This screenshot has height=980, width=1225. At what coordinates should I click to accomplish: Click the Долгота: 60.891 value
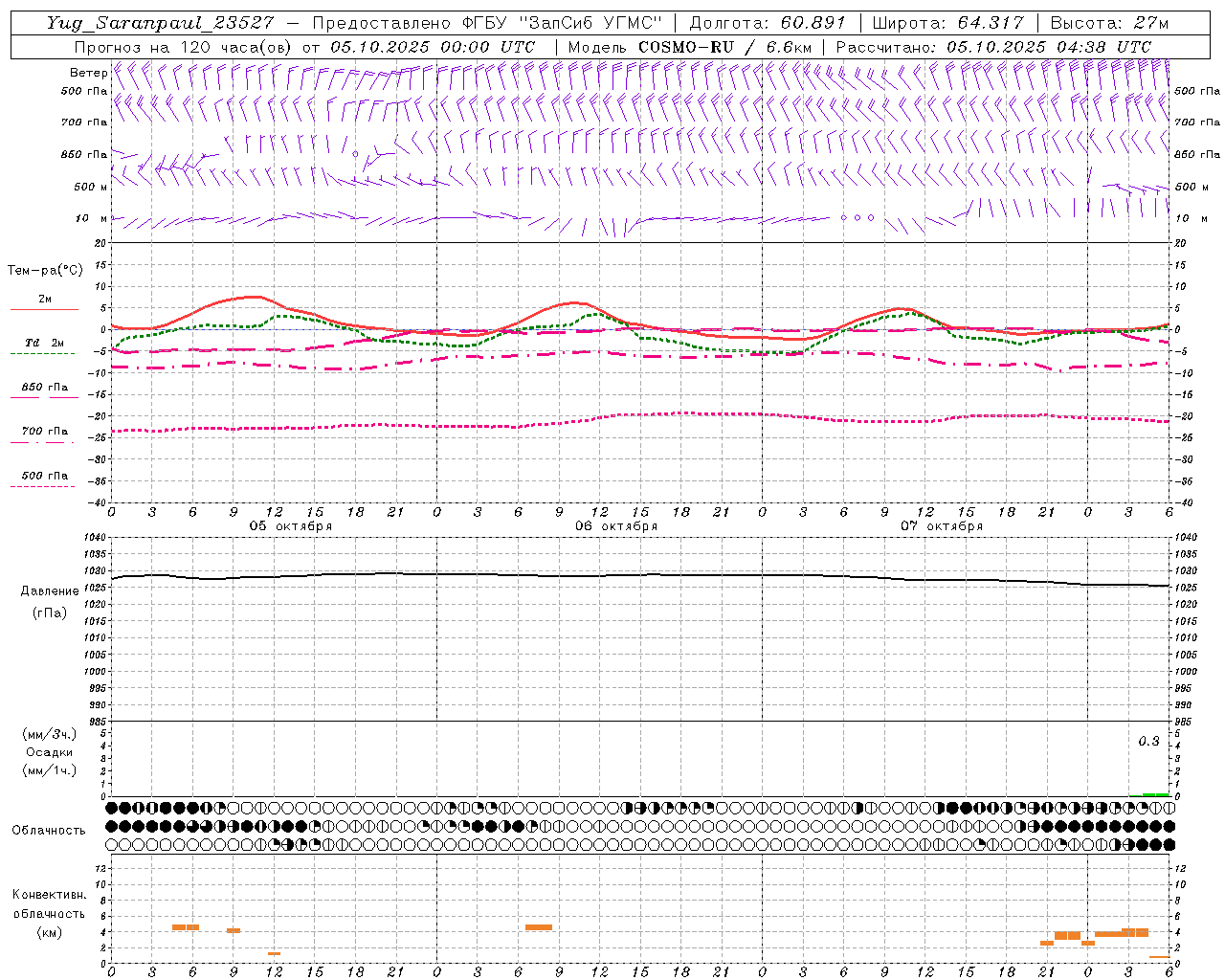[768, 23]
